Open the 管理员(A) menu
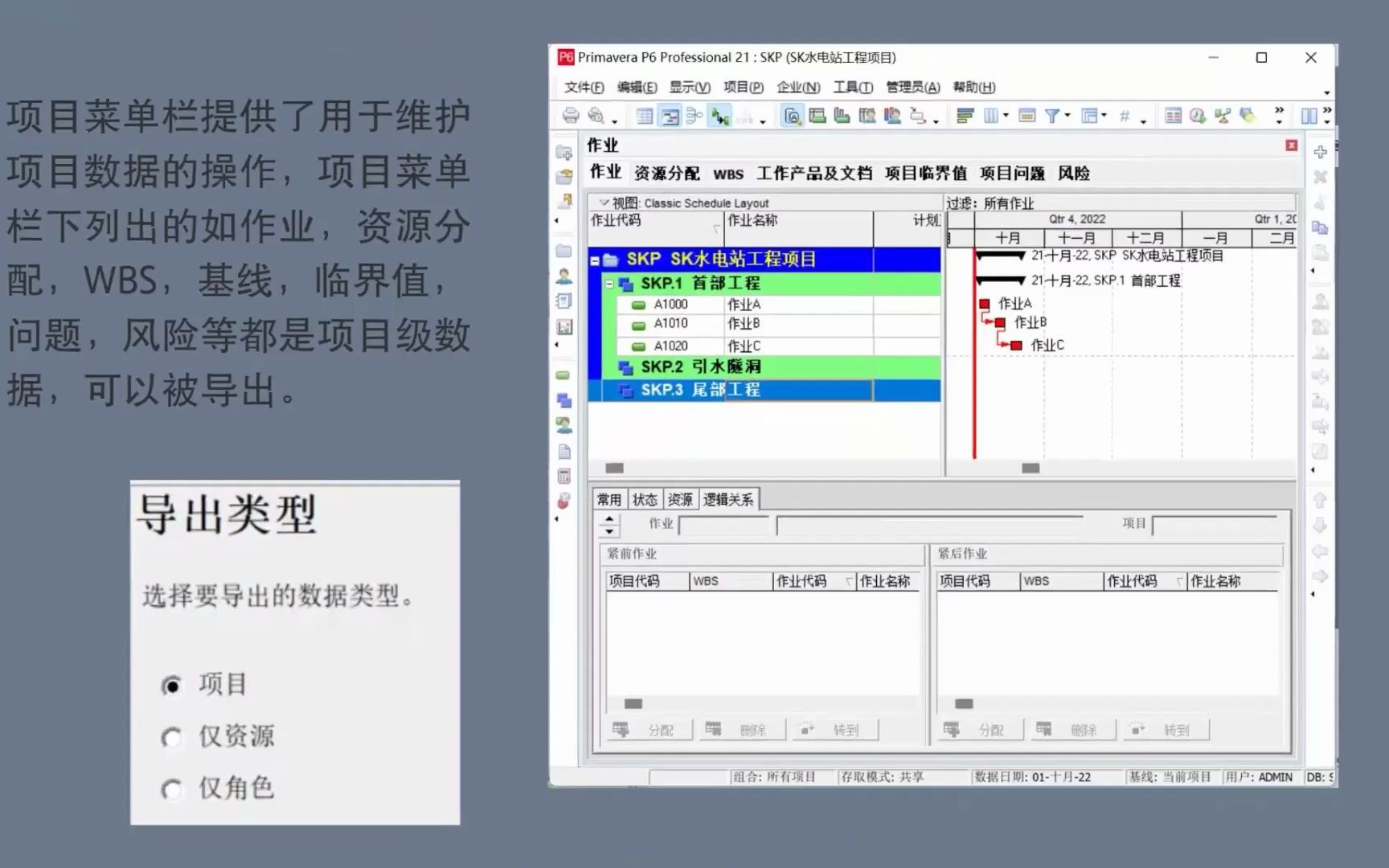Screen dimensions: 1389x868 913,87
